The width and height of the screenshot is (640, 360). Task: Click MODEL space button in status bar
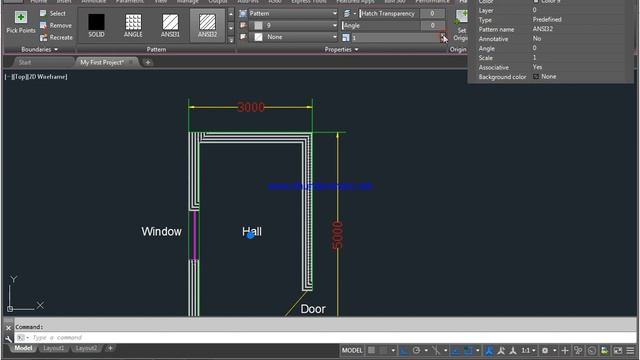pyautogui.click(x=352, y=351)
